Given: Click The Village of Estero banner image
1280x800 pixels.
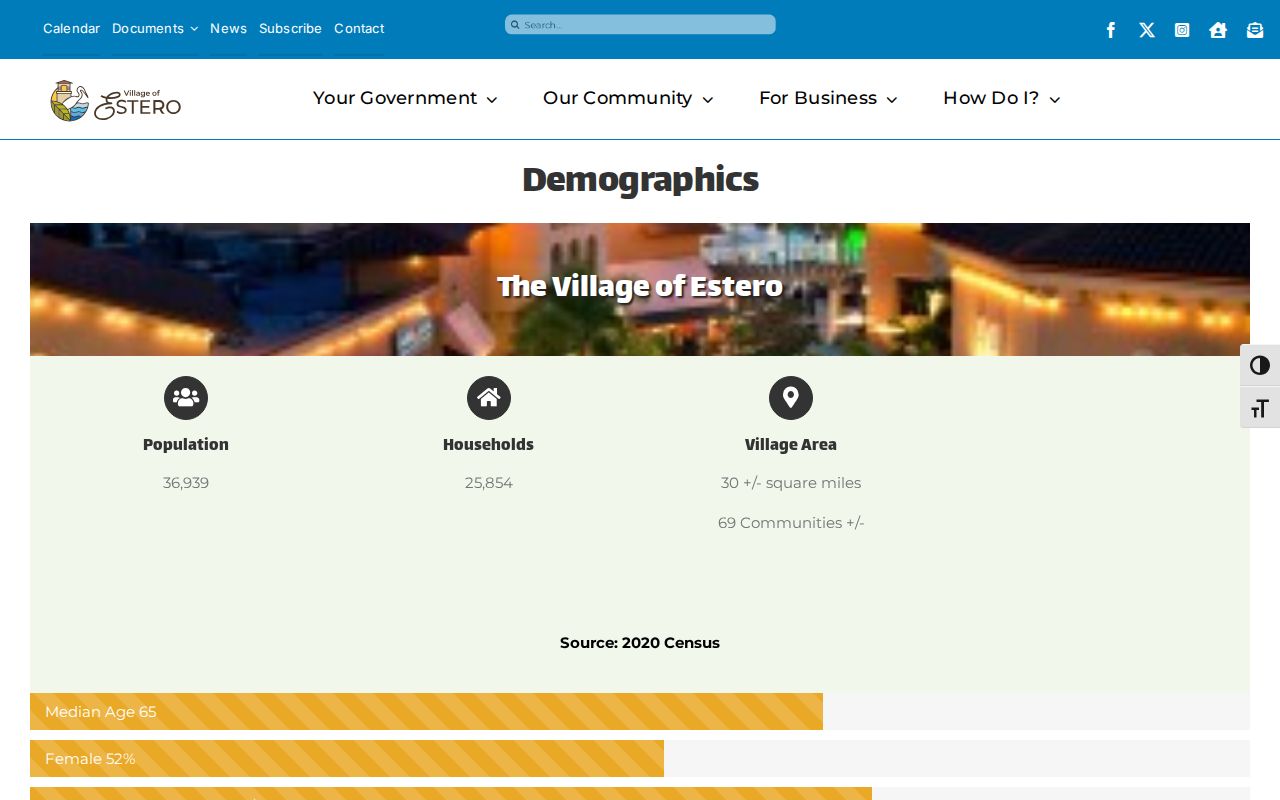Looking at the screenshot, I should pos(640,289).
